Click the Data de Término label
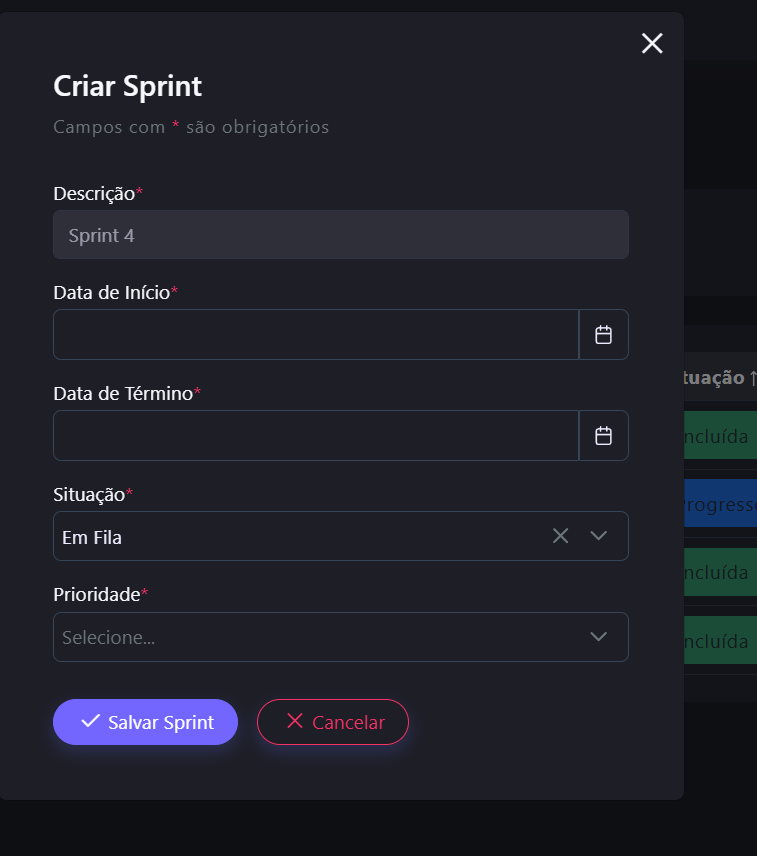 pos(123,394)
